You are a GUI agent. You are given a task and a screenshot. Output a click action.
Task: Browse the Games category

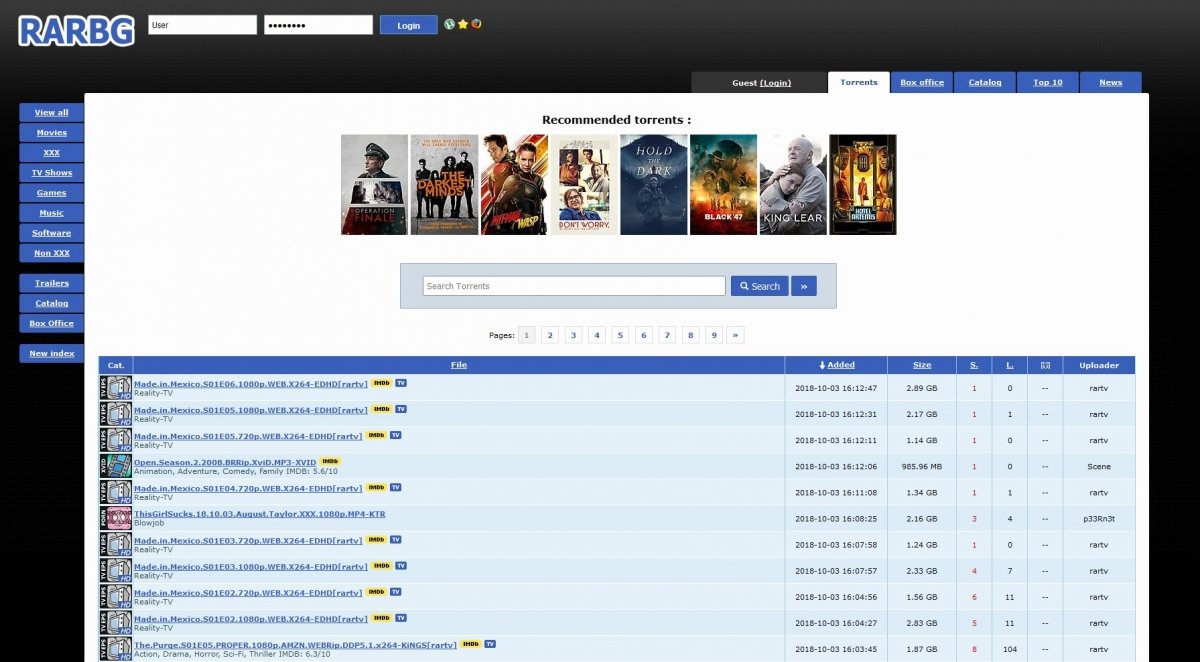[x=51, y=193]
